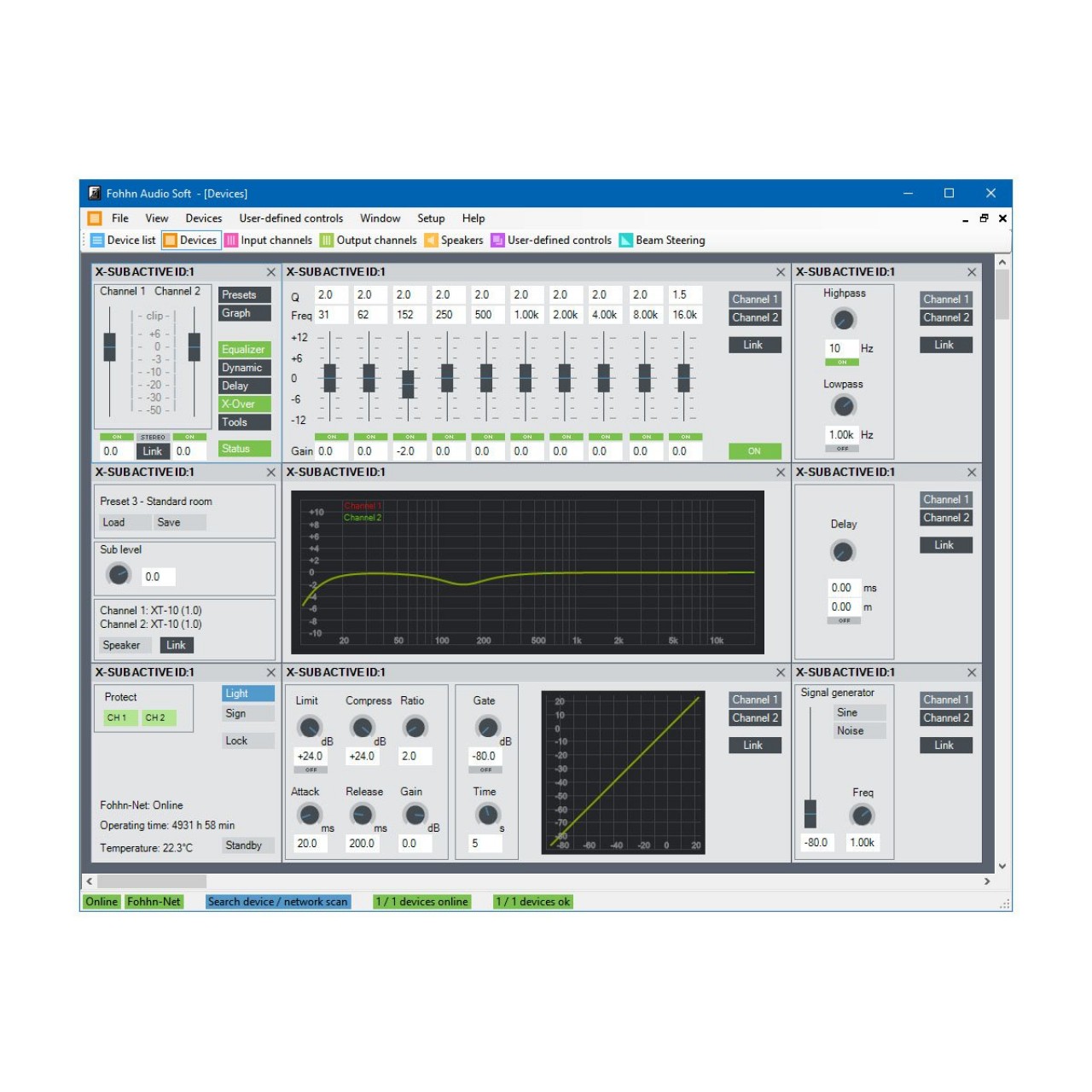Open the Help menu

(473, 218)
